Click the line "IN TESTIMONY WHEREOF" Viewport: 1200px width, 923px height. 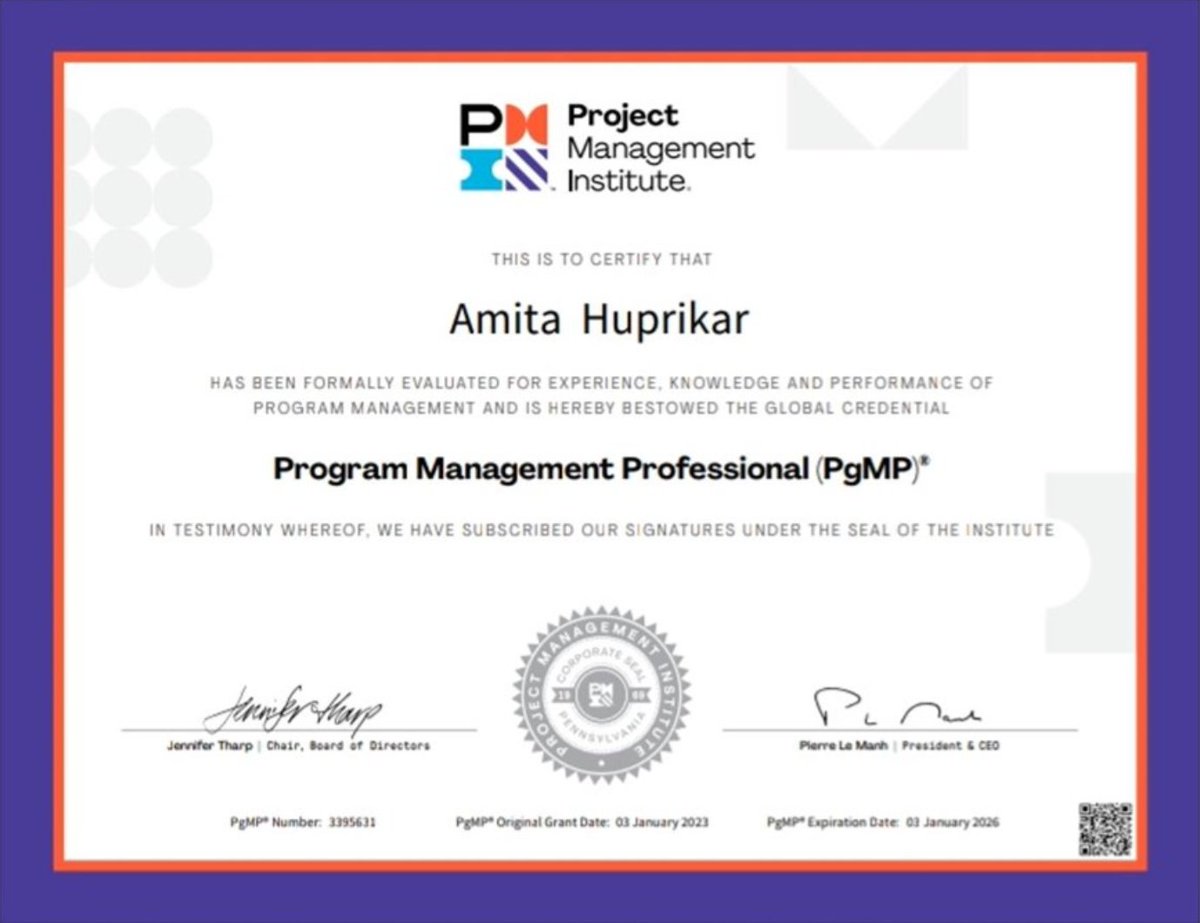(602, 530)
